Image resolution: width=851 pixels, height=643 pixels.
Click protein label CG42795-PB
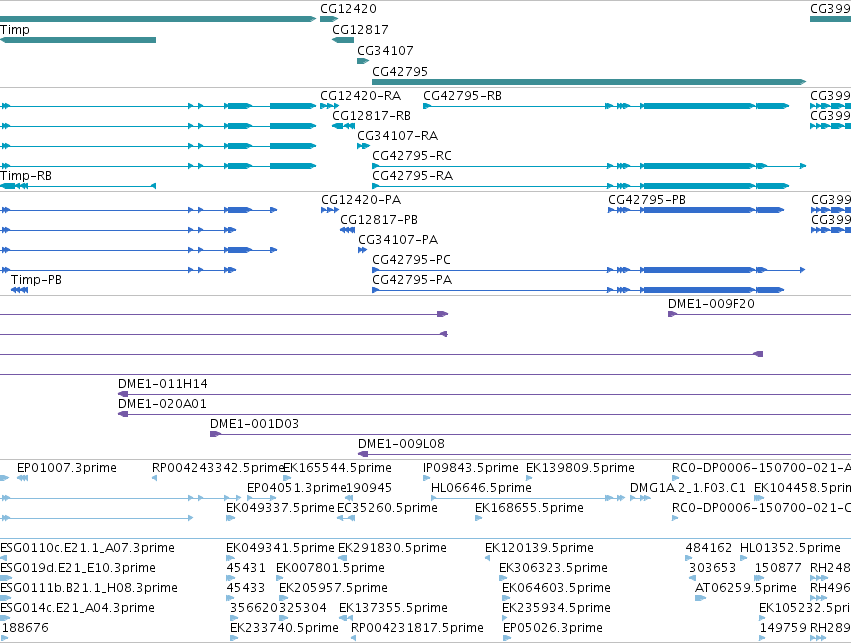tap(647, 200)
